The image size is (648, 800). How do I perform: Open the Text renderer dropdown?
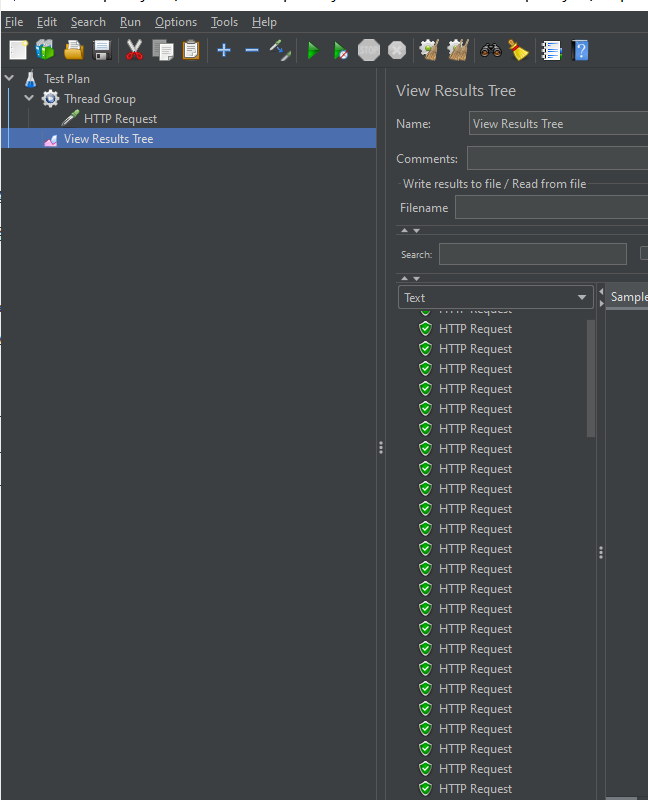click(496, 297)
